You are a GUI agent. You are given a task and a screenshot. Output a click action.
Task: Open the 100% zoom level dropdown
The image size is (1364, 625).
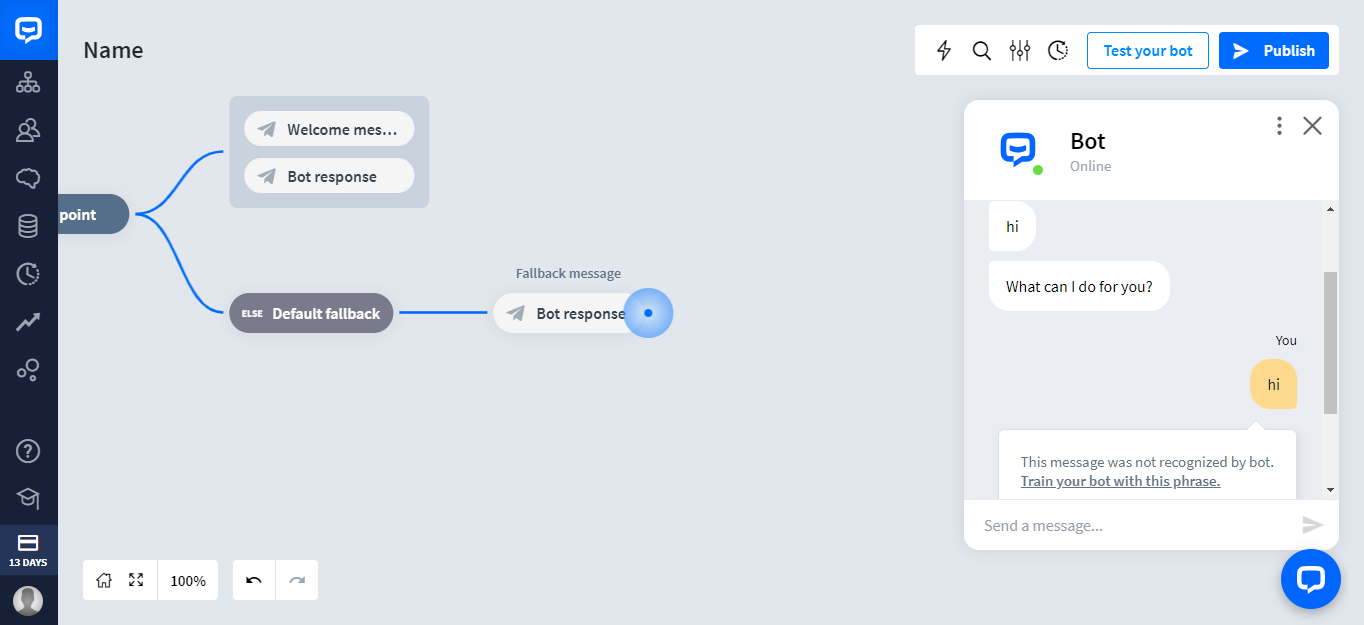click(x=188, y=580)
